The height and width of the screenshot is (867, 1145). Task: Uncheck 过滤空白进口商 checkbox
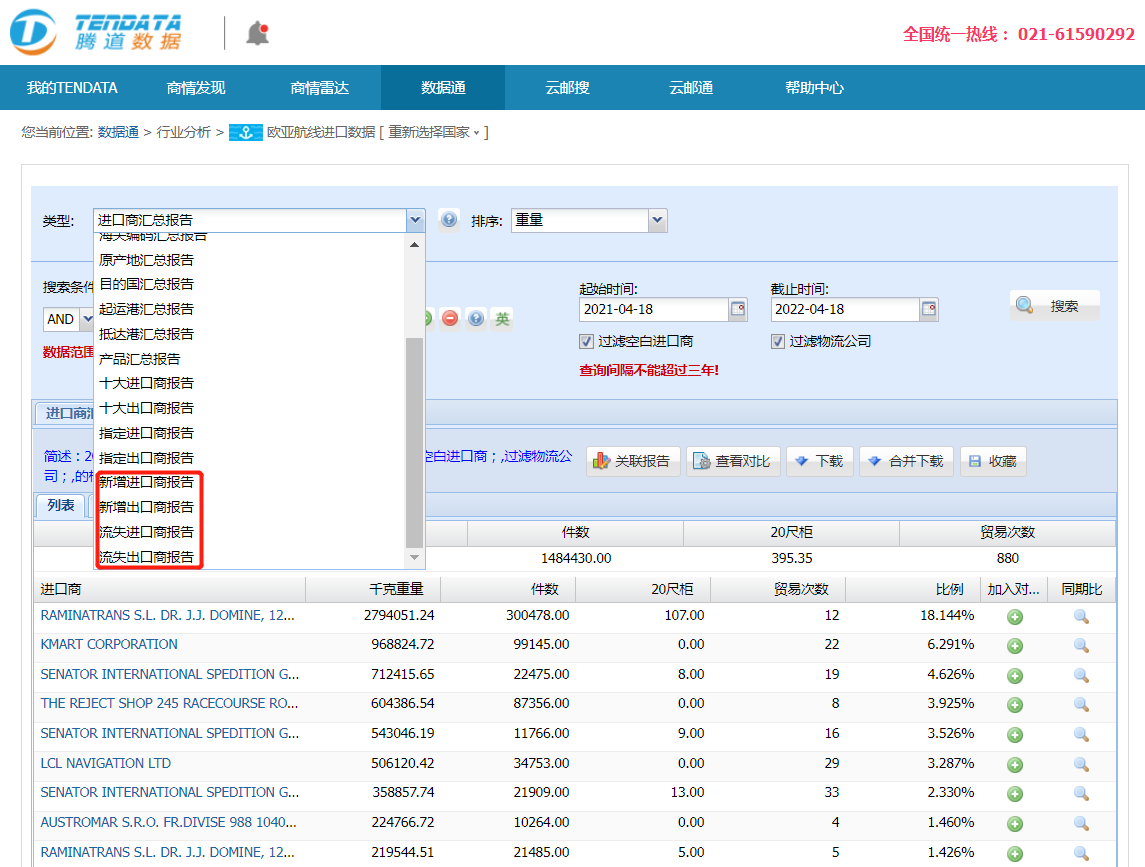coord(586,341)
